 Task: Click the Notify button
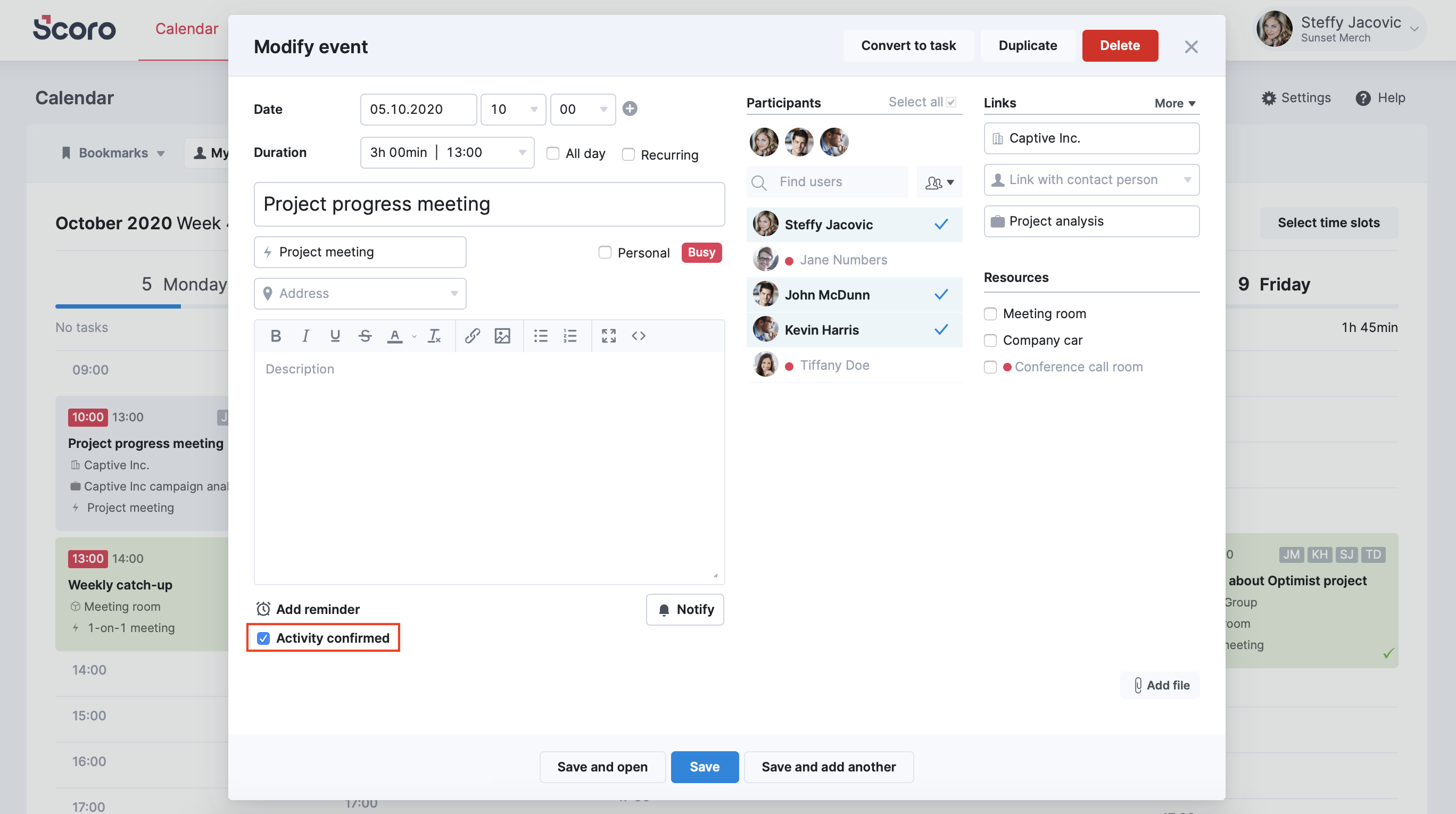coord(685,610)
